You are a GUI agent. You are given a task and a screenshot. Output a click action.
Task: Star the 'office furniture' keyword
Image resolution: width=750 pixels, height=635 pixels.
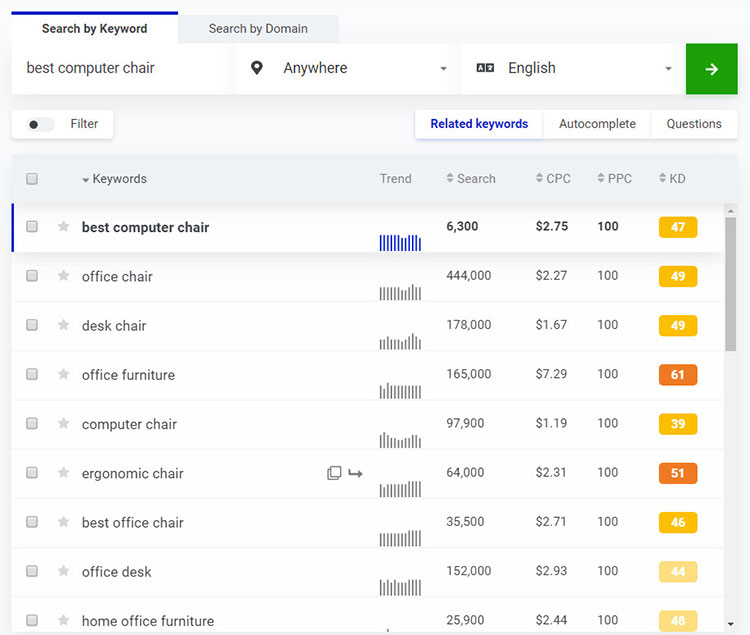tap(64, 374)
